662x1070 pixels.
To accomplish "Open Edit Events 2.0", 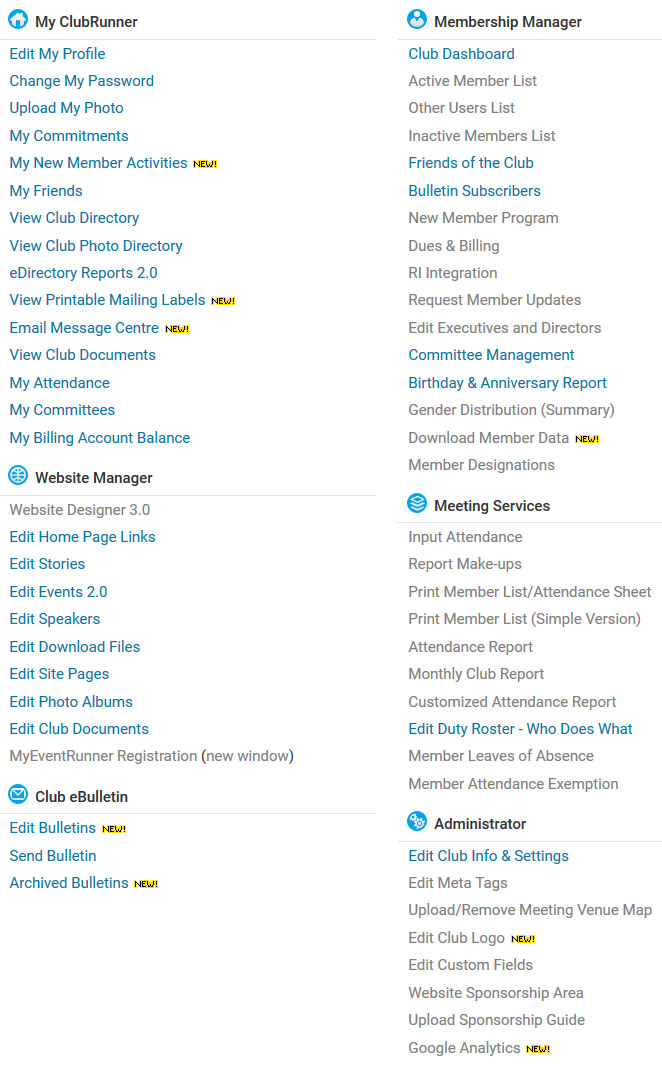I will click(x=58, y=592).
